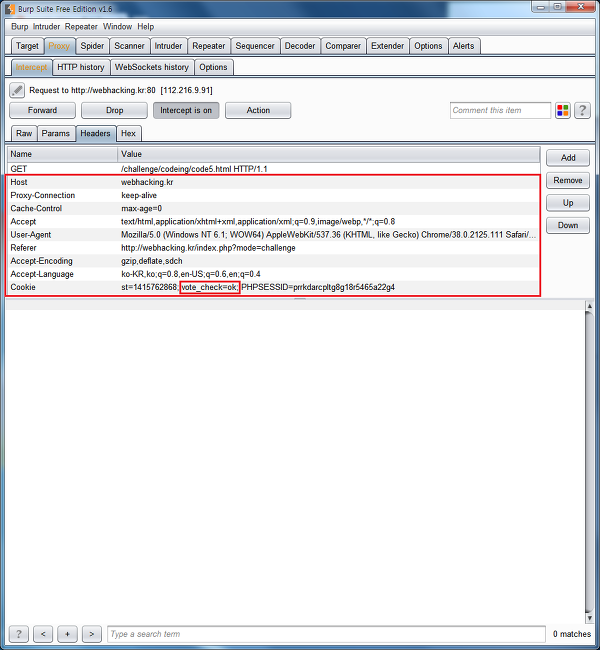This screenshot has width=600, height=650.
Task: Click the vertical scrollbar of the lower pane
Action: [590, 462]
